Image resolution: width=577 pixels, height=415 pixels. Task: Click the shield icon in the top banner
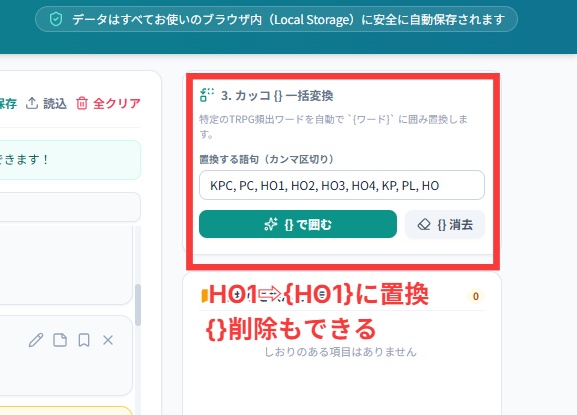(x=56, y=19)
